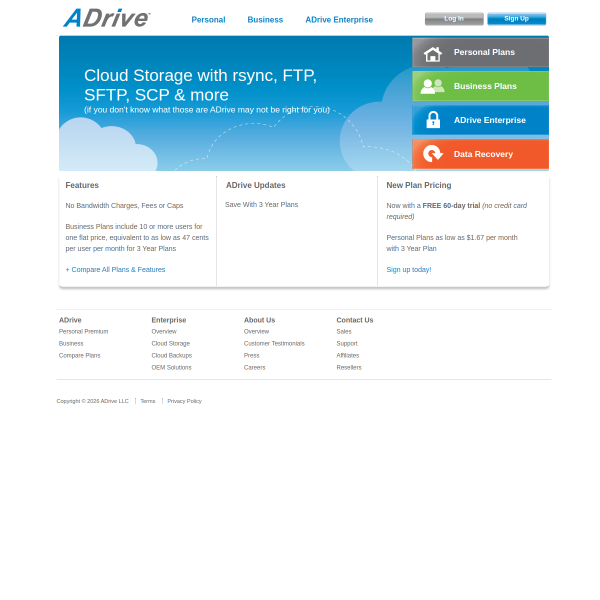Select the ADrive Enterprise banner label
The image size is (600, 600).
pyautogui.click(x=490, y=120)
